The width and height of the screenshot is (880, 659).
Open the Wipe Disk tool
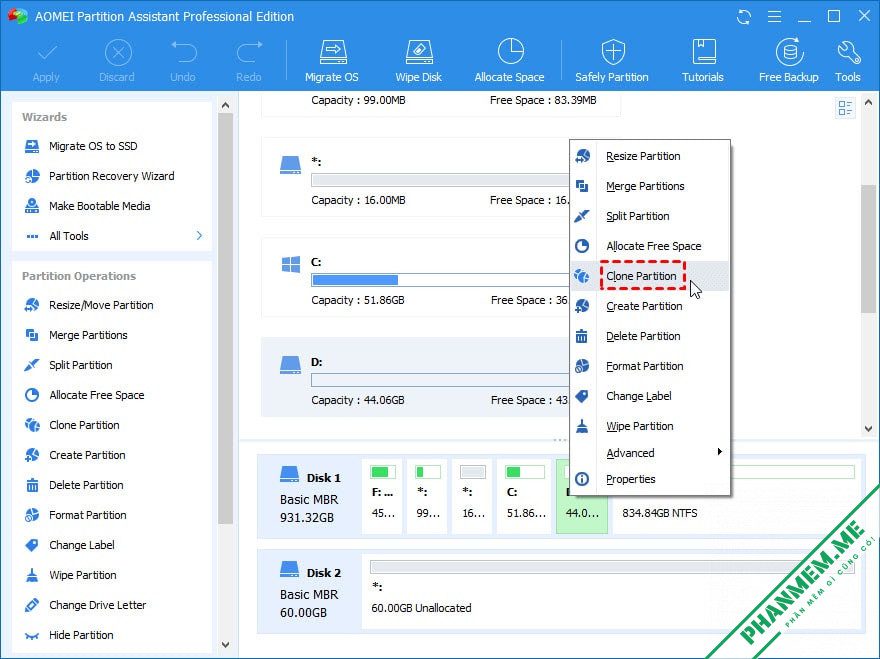coord(418,61)
